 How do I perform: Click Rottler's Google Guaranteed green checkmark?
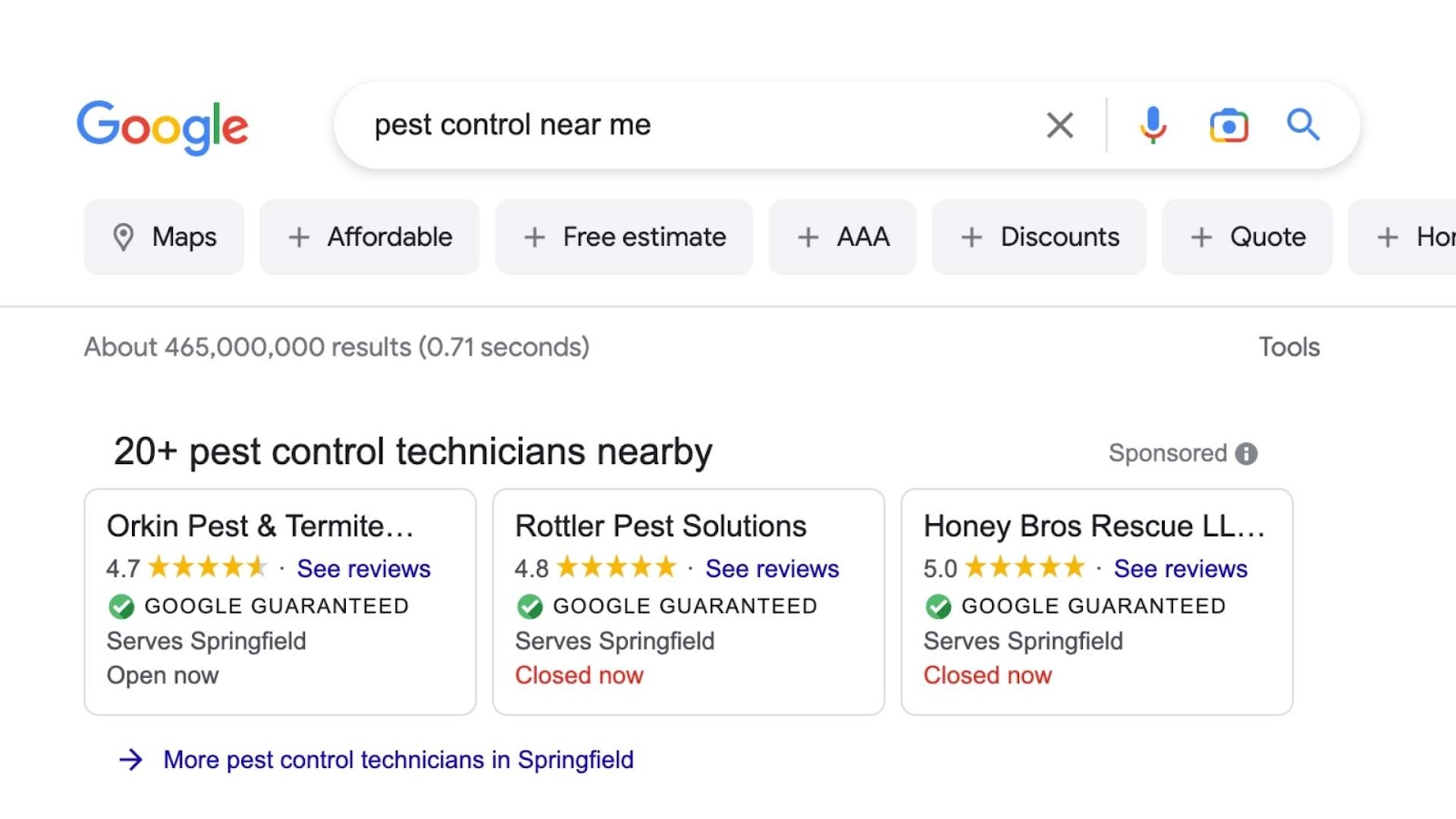[x=530, y=606]
